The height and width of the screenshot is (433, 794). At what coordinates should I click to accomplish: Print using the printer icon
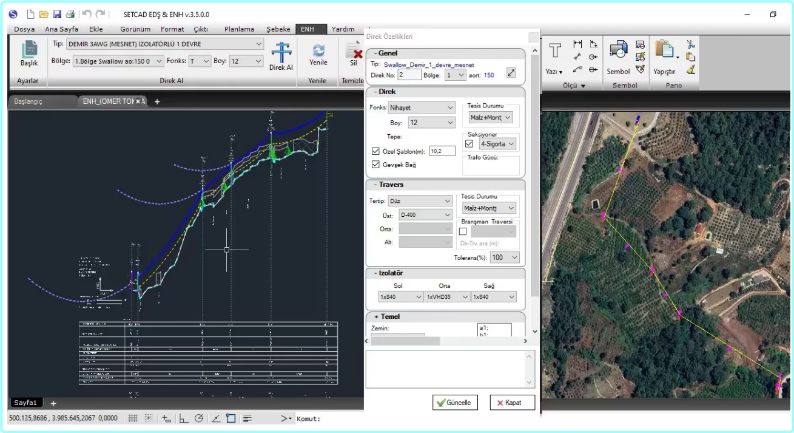pyautogui.click(x=70, y=14)
